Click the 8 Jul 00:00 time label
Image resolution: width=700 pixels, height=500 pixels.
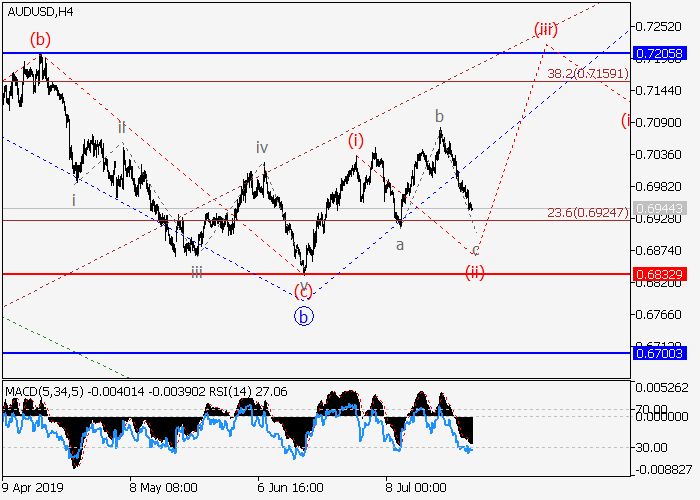[415, 488]
